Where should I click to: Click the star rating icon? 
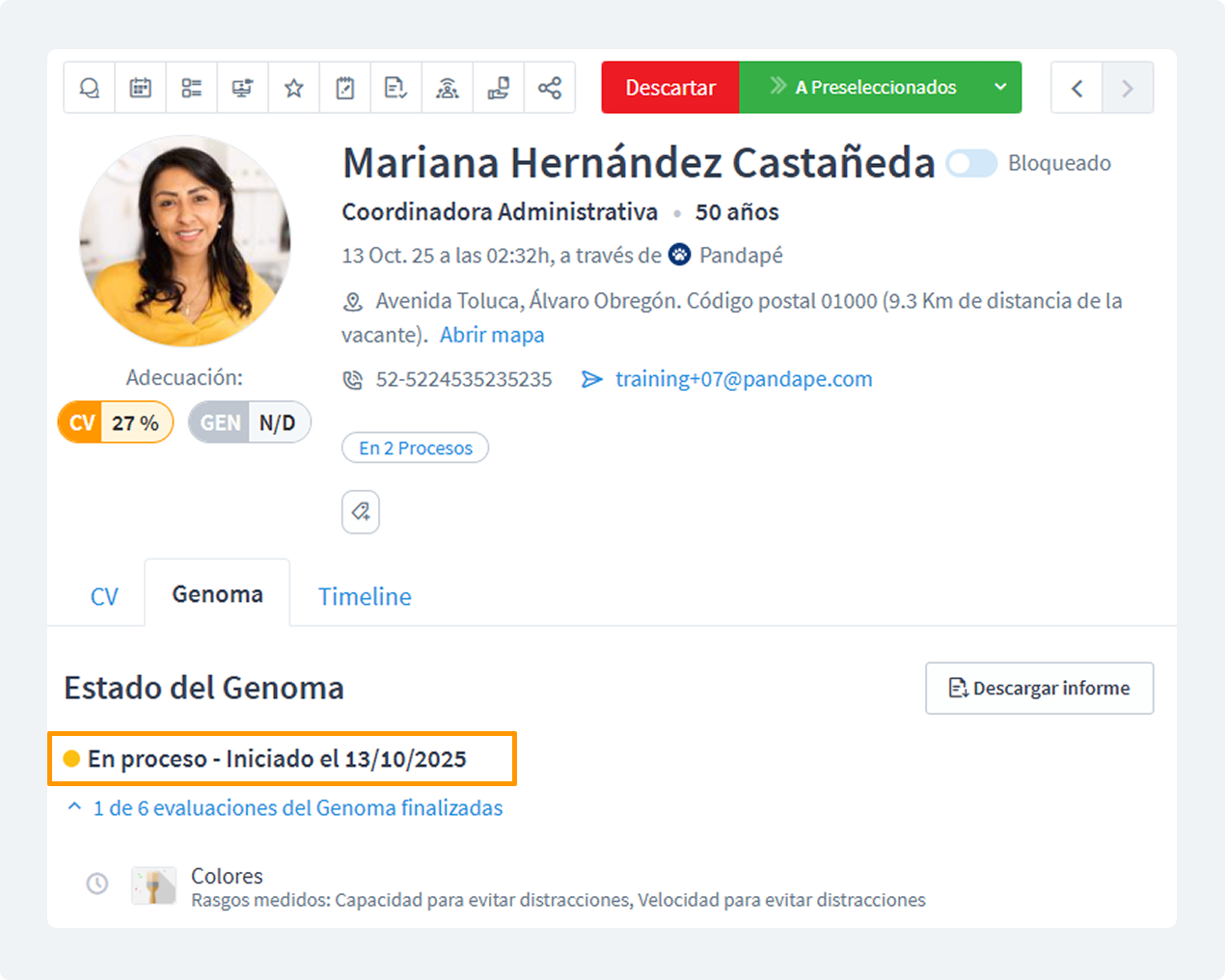pyautogui.click(x=294, y=88)
